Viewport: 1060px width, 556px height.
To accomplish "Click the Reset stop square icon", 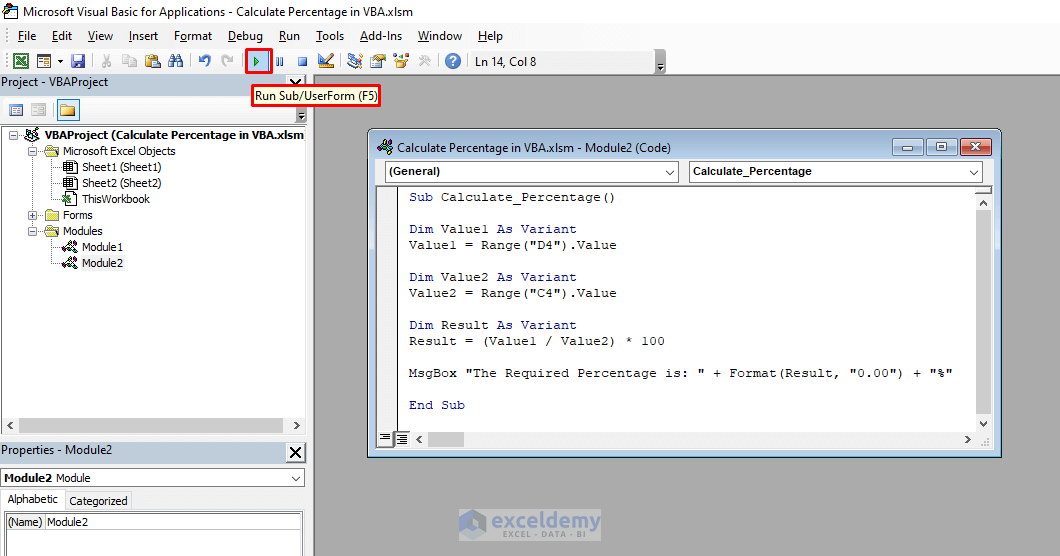I will (303, 62).
